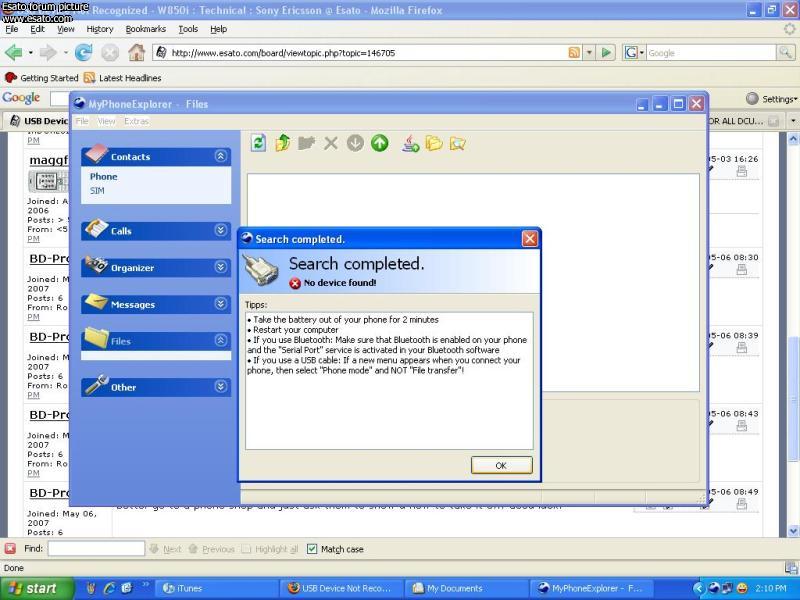Viewport: 800px width, 600px height.
Task: Click the gray download arrow icon
Action: tap(355, 143)
